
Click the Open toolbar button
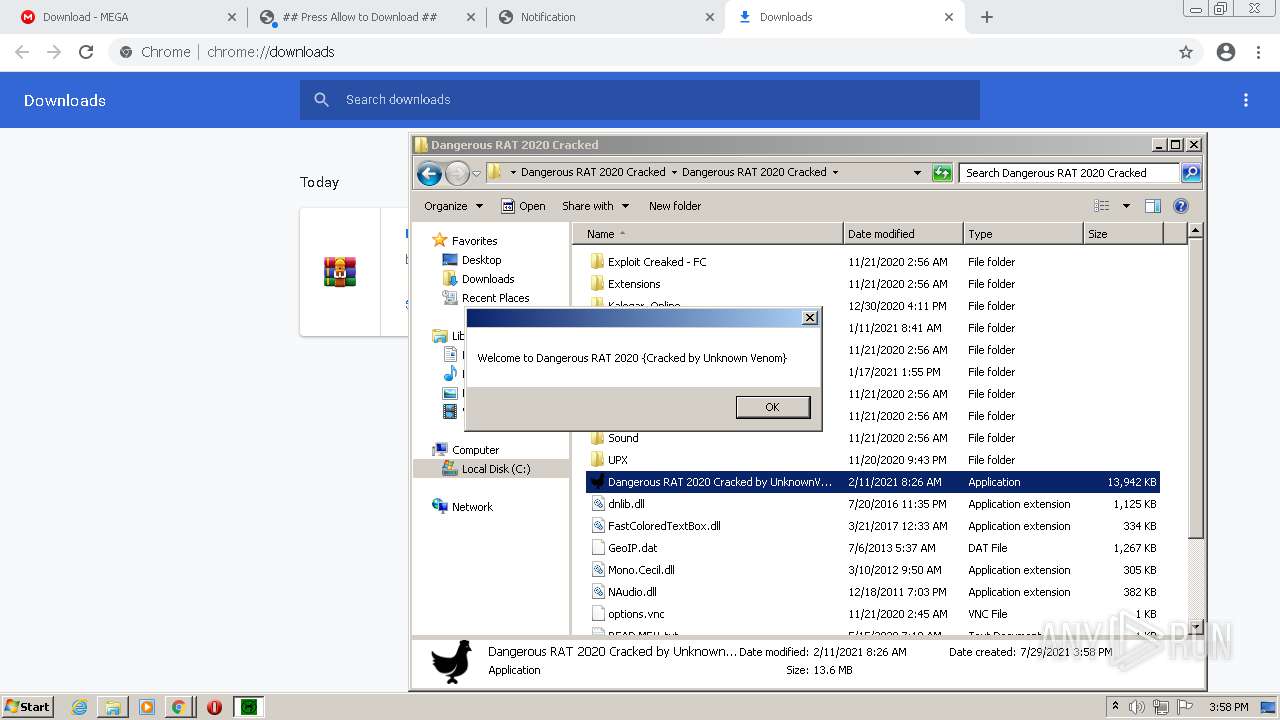[x=523, y=206]
